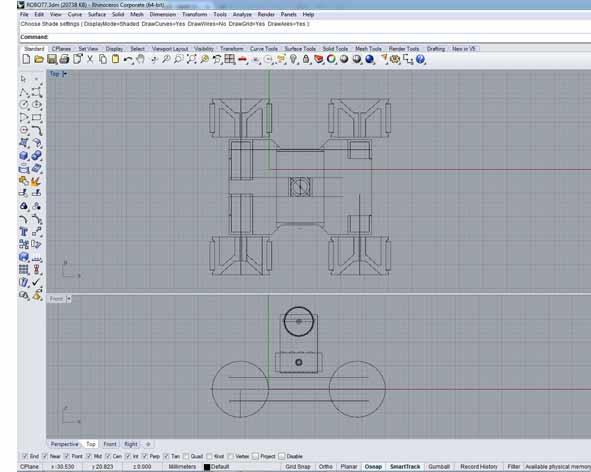Click the black Default layer color swatch
591x472 pixels.
(207, 467)
